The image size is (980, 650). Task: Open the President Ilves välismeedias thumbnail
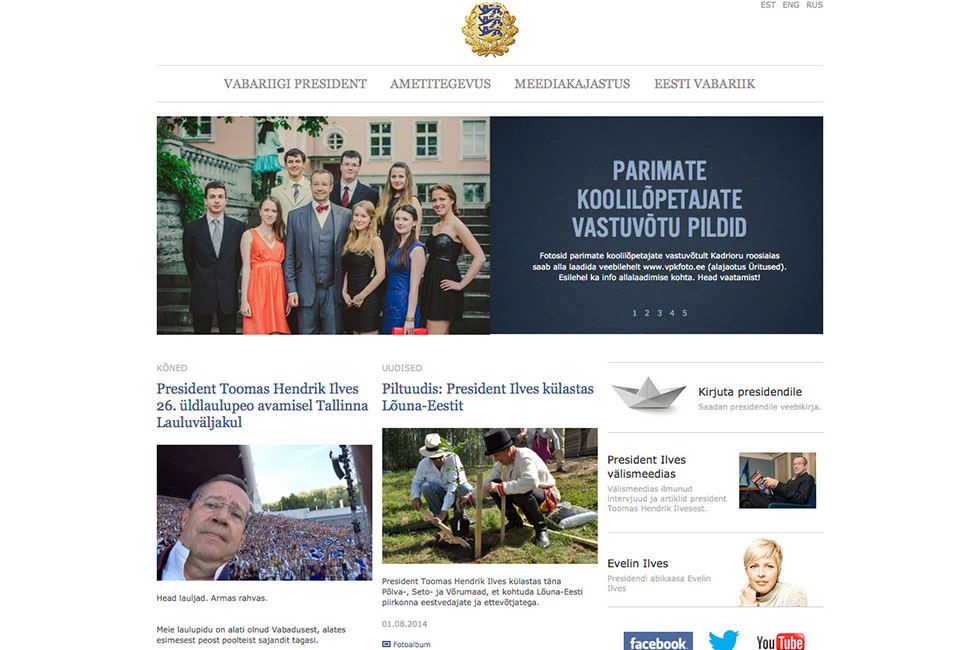click(x=778, y=480)
